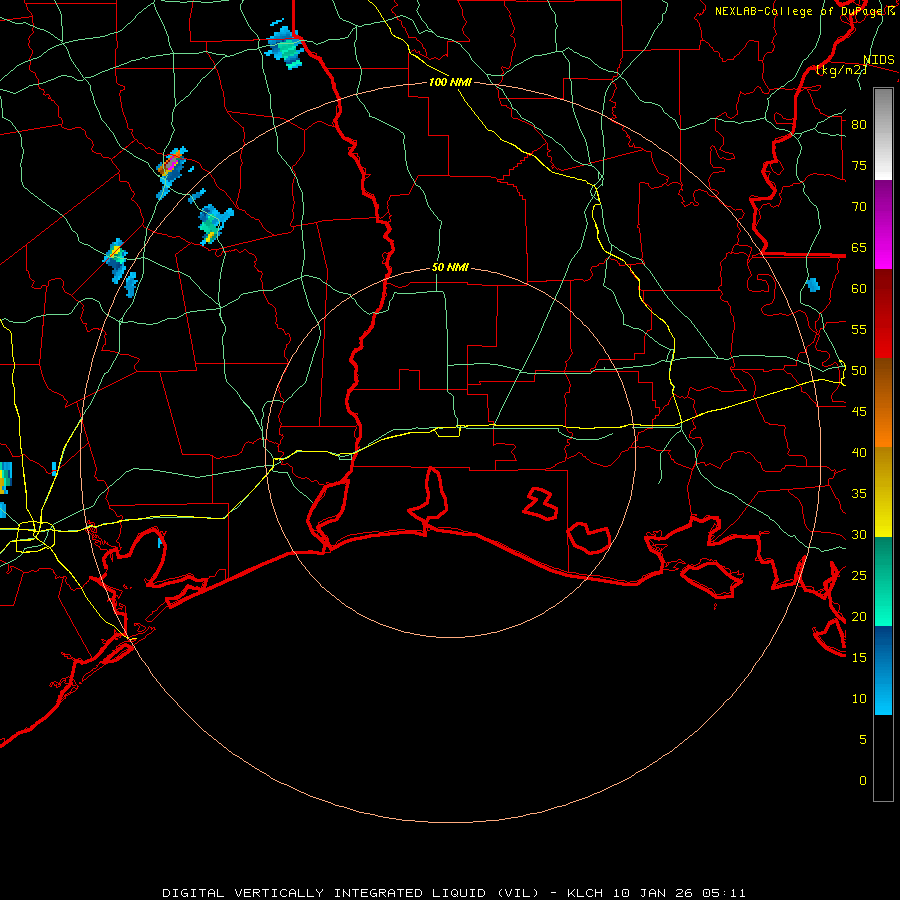Select the 70 value on the color scale
This screenshot has width=900, height=900.
859,207
